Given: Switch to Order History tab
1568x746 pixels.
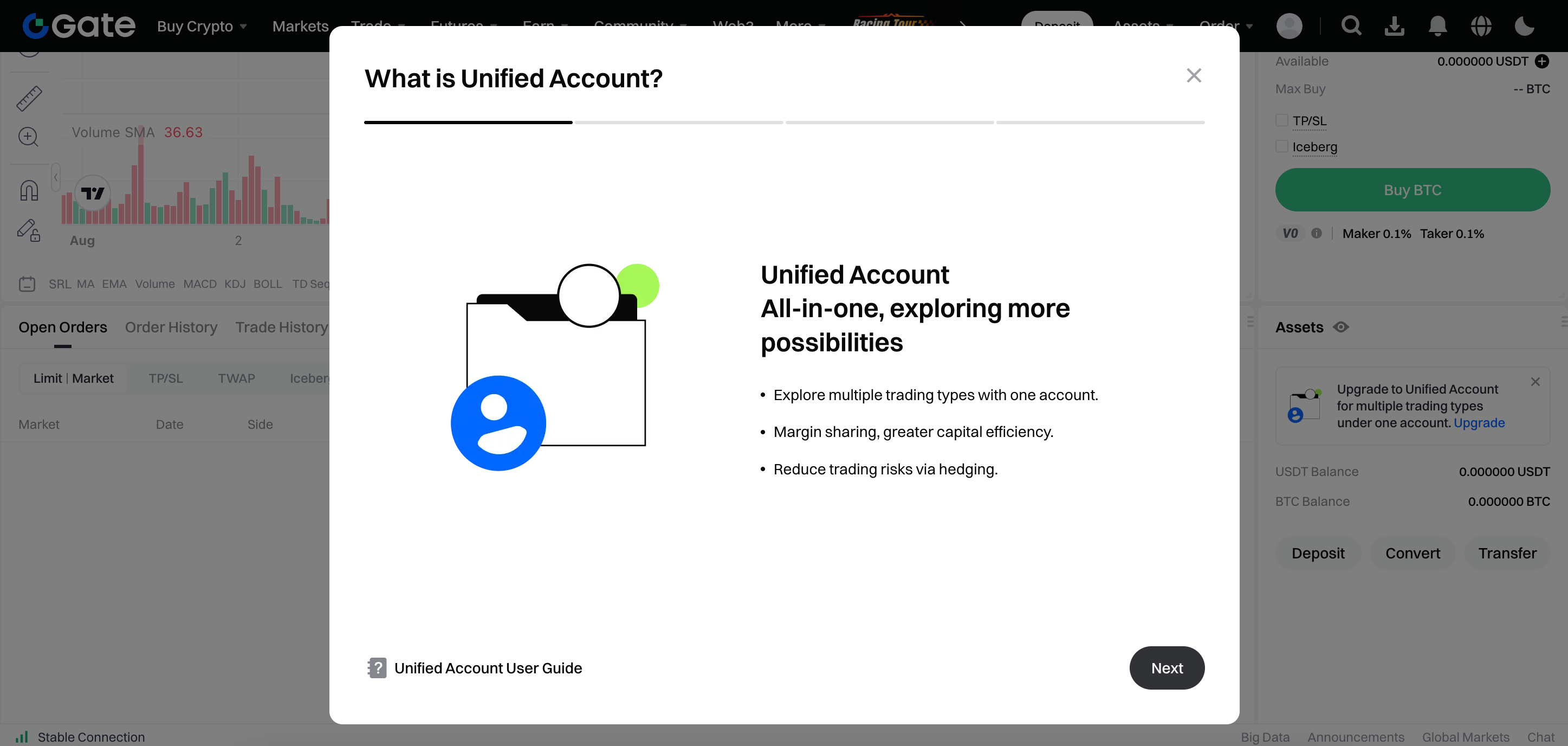Looking at the screenshot, I should click(171, 327).
